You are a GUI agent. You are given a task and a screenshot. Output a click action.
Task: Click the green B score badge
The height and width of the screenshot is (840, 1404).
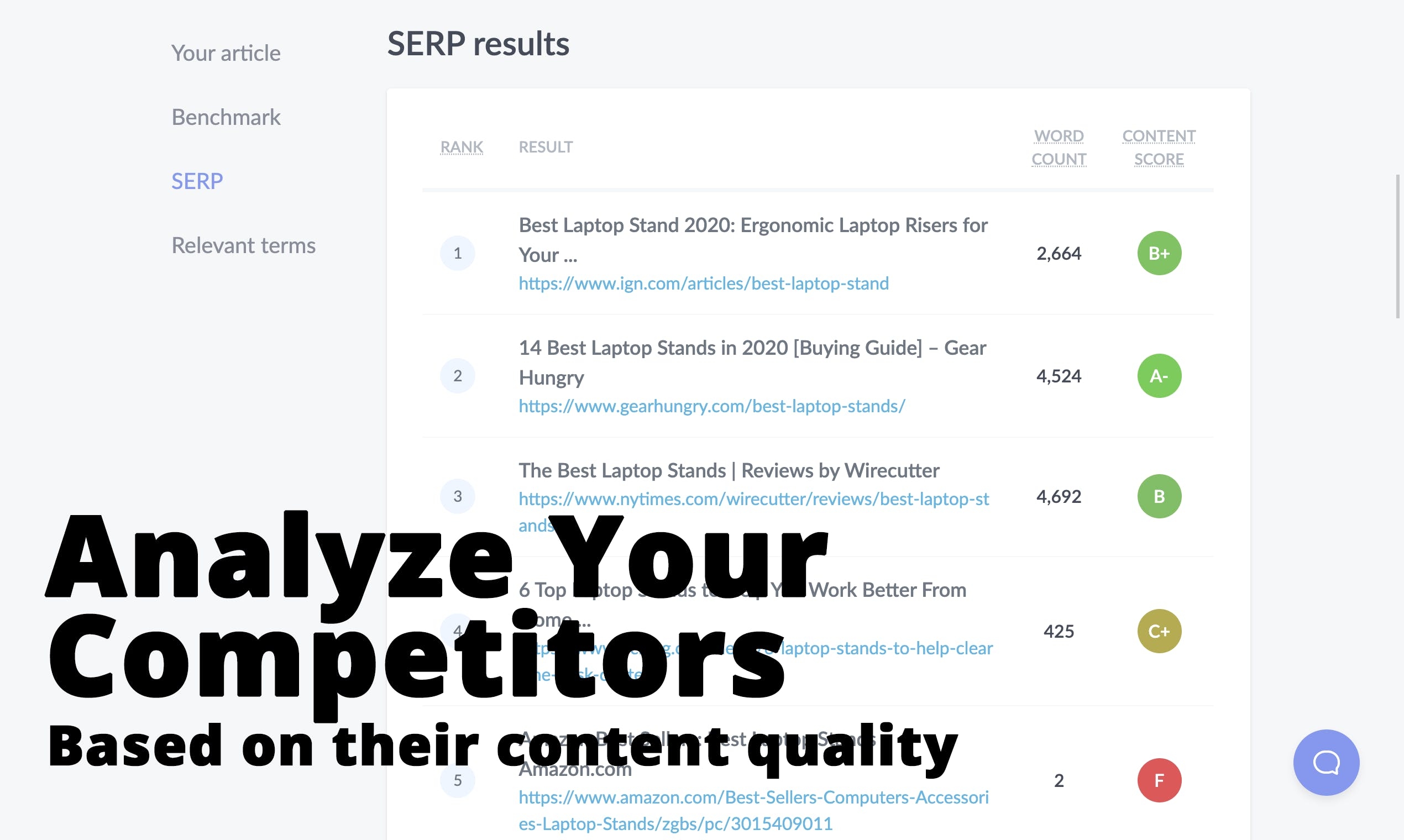click(x=1159, y=496)
